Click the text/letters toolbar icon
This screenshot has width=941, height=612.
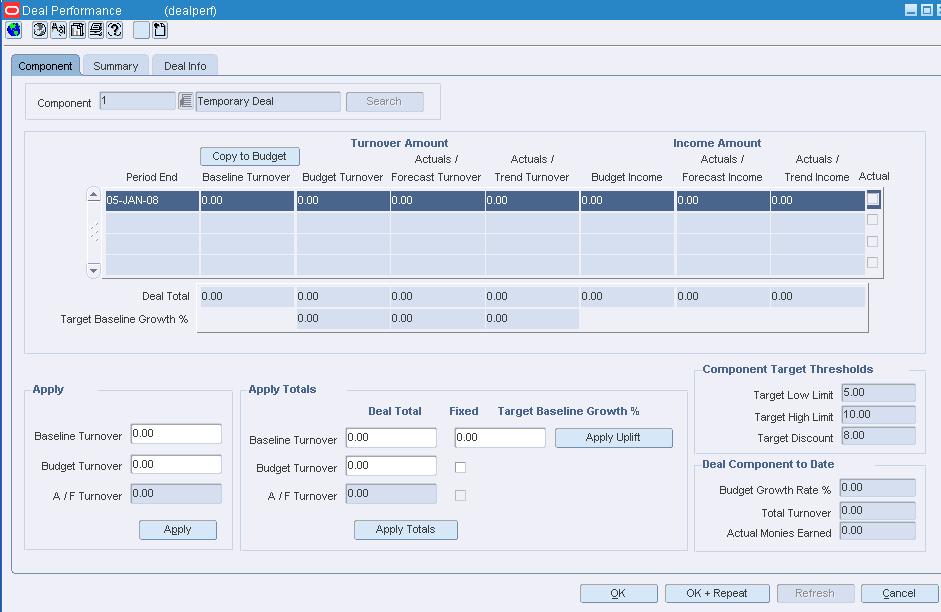click(x=58, y=30)
